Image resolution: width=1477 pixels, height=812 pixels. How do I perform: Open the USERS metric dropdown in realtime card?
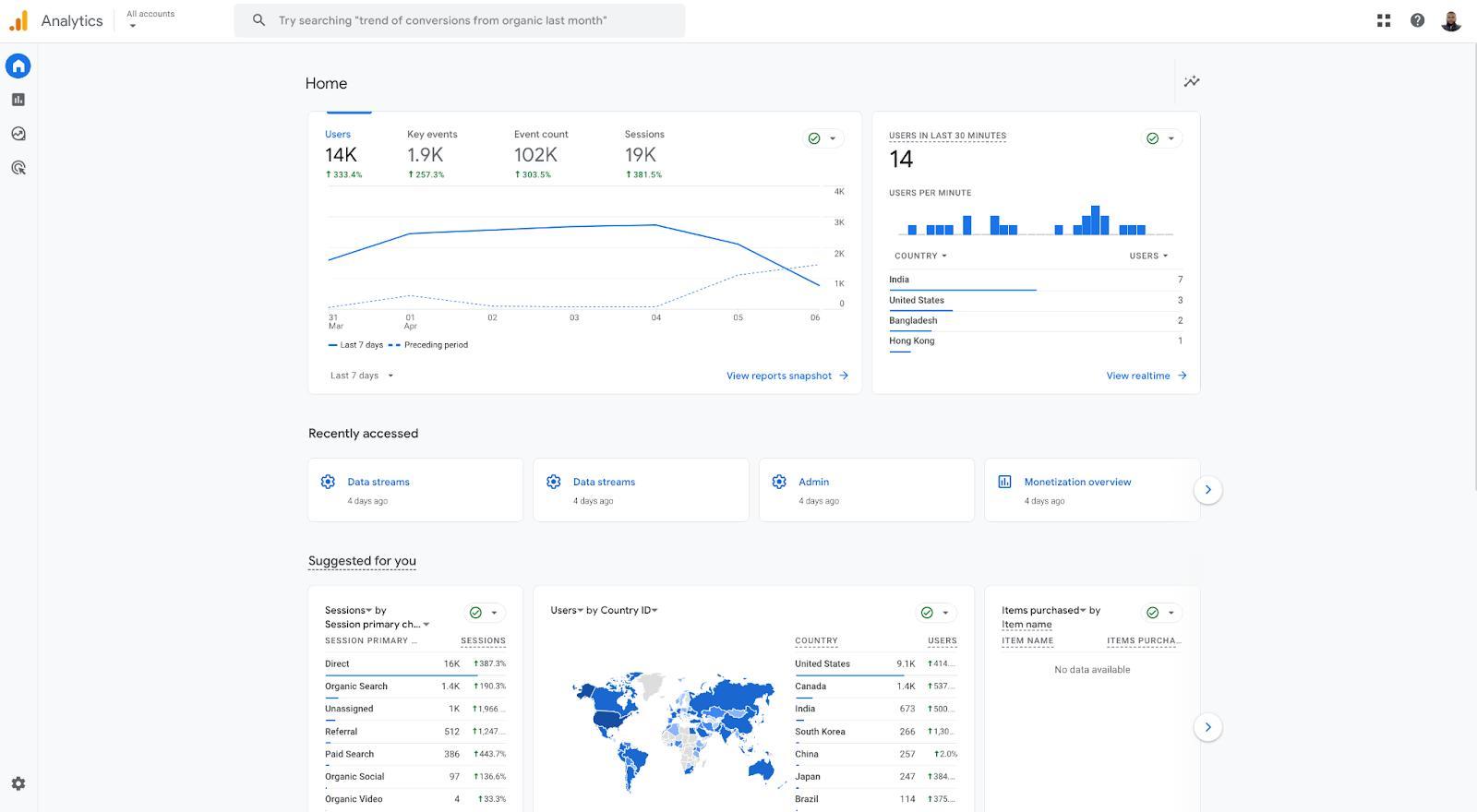pos(1148,256)
